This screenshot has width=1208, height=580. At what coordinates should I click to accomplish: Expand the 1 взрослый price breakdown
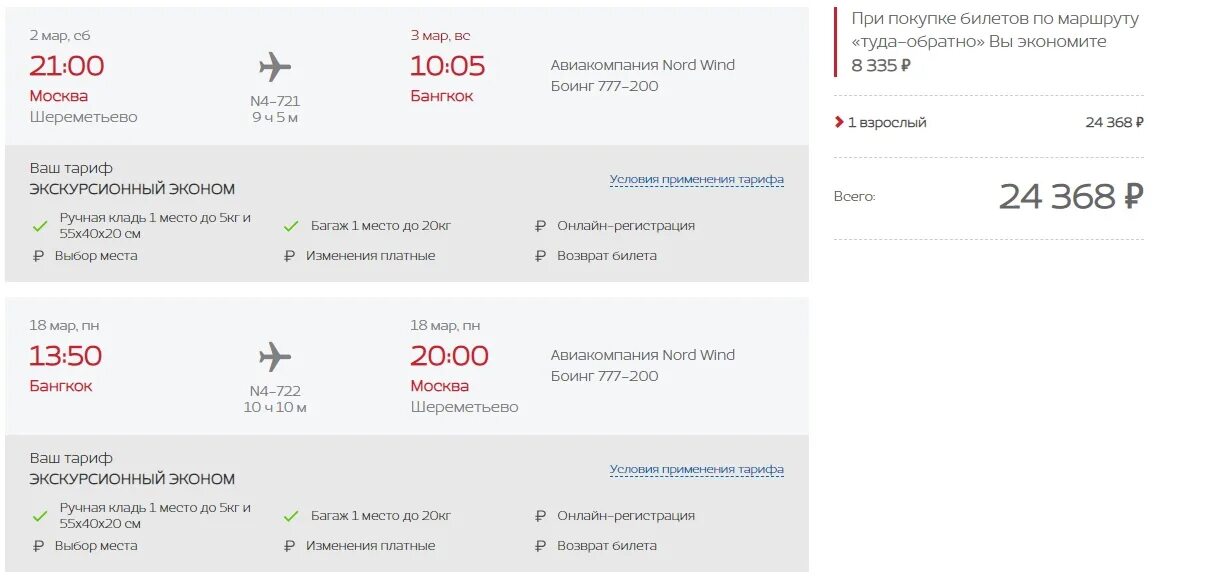pos(839,123)
